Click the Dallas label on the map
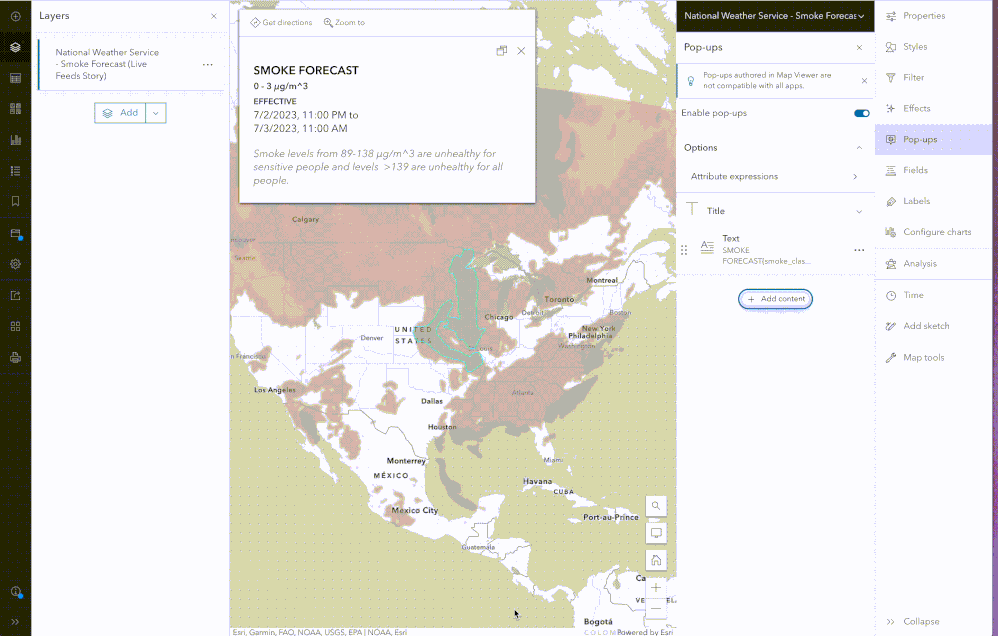Image resolution: width=998 pixels, height=636 pixels. pos(432,401)
